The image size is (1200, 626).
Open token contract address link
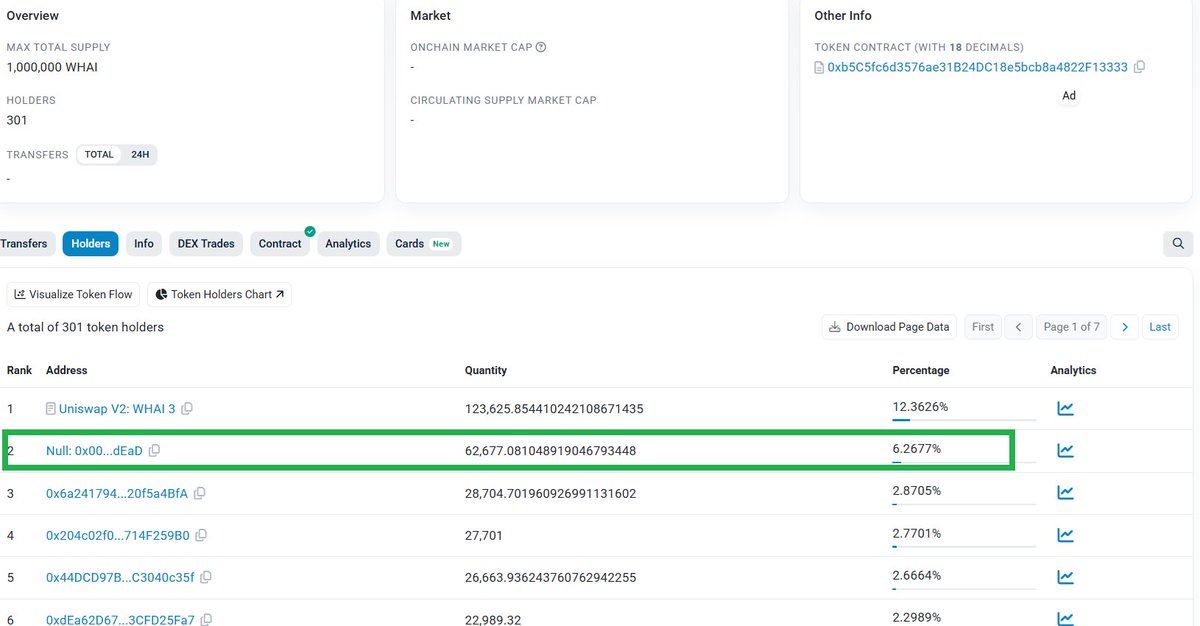pyautogui.click(x=977, y=67)
